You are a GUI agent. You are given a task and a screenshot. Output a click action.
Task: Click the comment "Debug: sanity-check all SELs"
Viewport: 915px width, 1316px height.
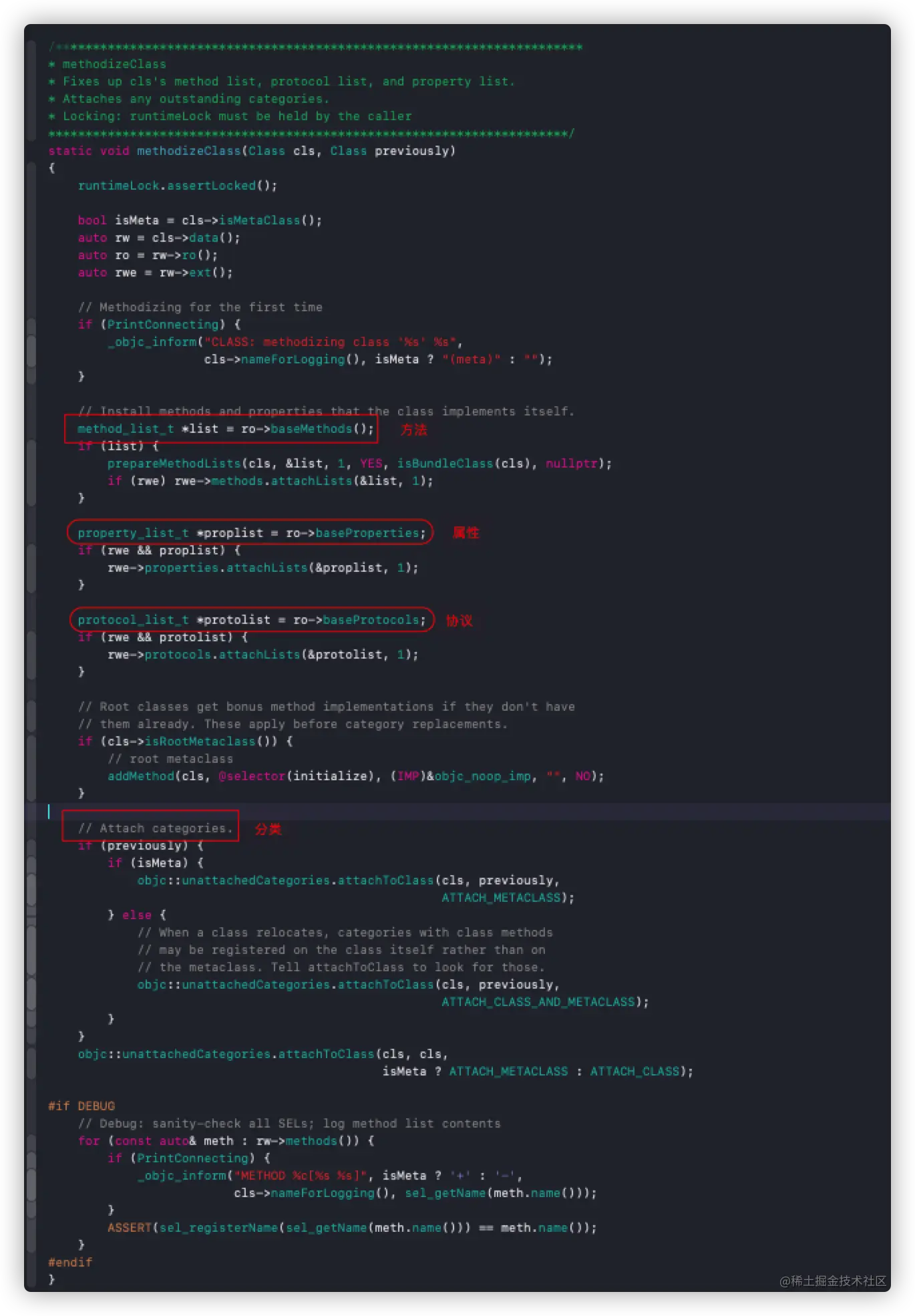[289, 1124]
